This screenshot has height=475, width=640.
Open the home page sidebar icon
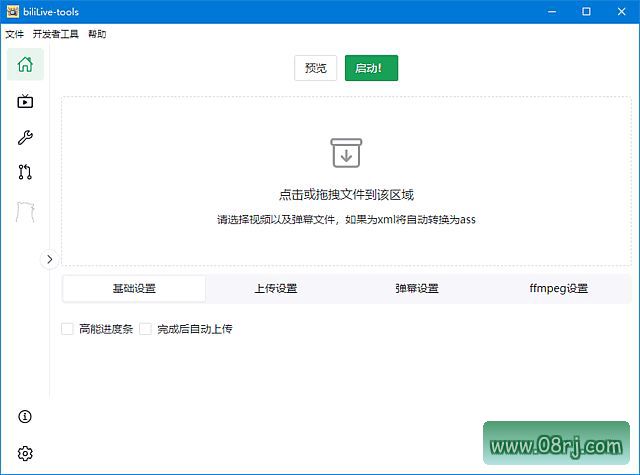tap(25, 64)
